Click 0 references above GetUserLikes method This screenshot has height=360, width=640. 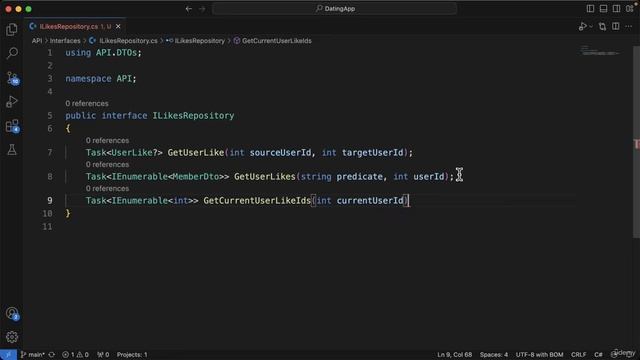(x=107, y=164)
